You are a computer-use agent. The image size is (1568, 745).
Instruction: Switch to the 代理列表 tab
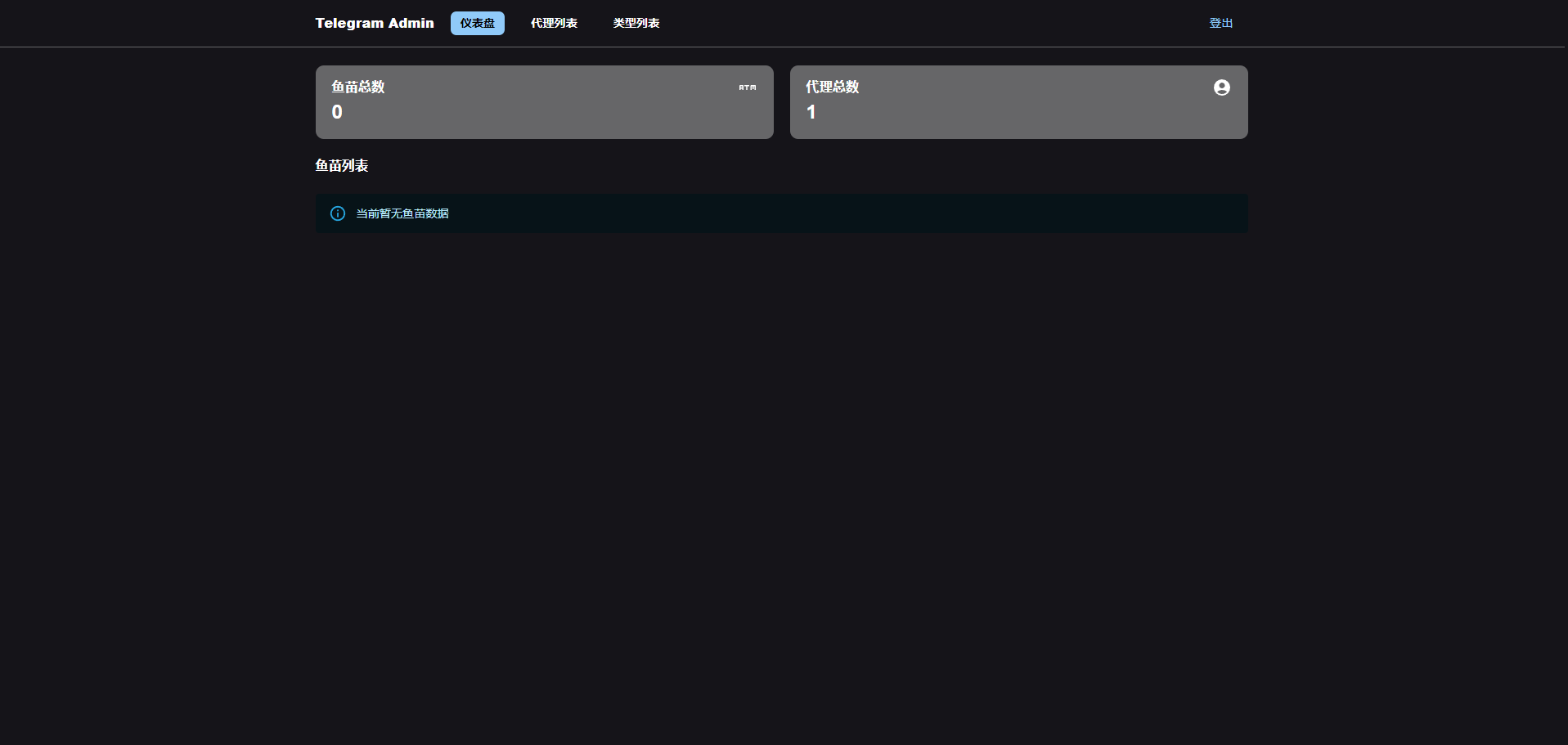[554, 23]
